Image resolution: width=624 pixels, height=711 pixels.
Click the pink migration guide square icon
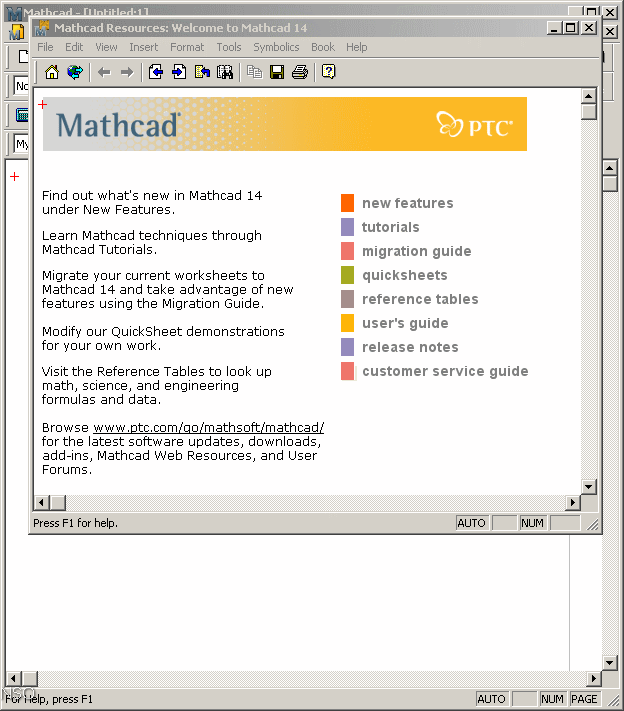pos(347,251)
